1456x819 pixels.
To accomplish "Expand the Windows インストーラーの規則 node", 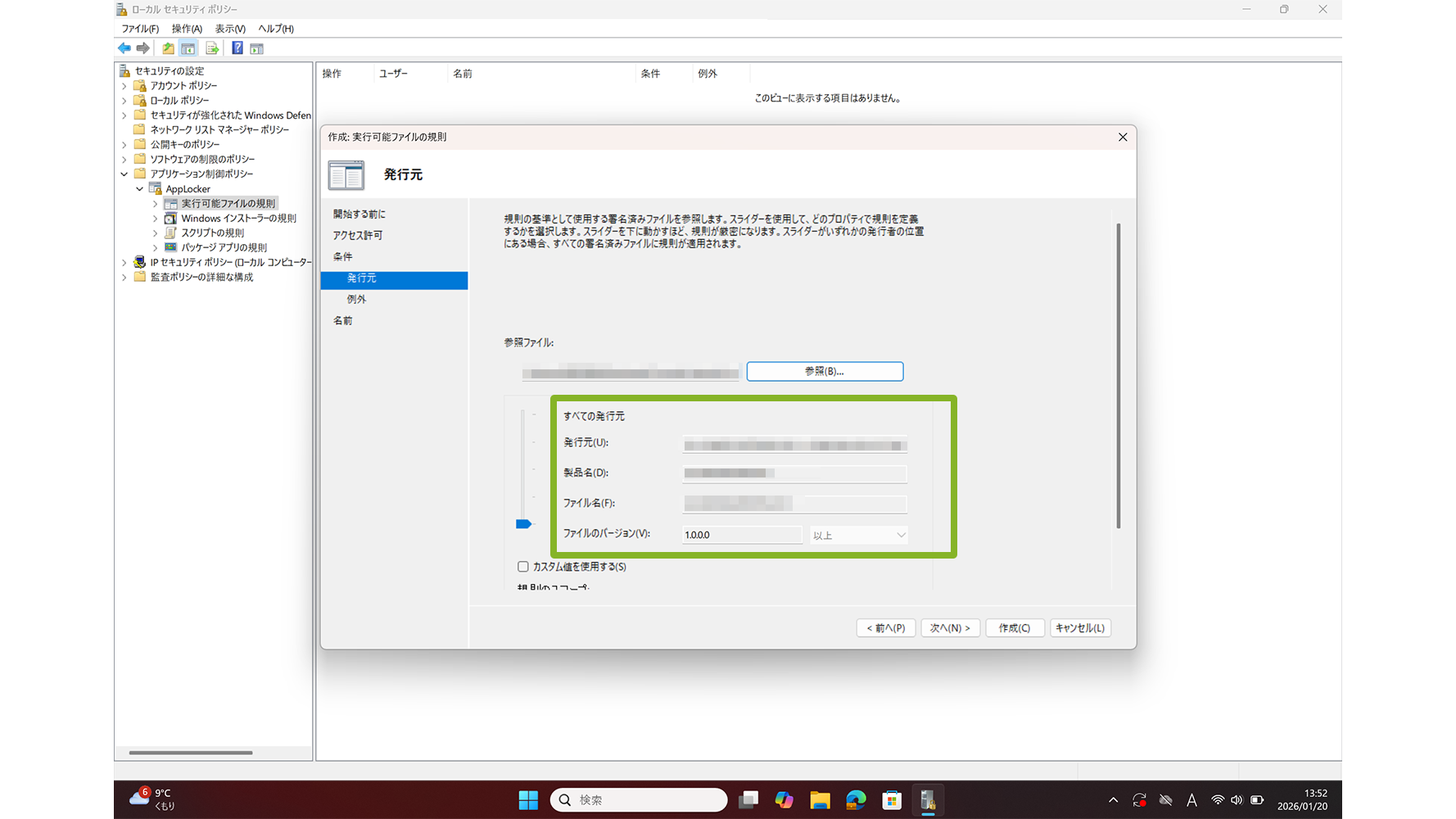I will [x=156, y=219].
